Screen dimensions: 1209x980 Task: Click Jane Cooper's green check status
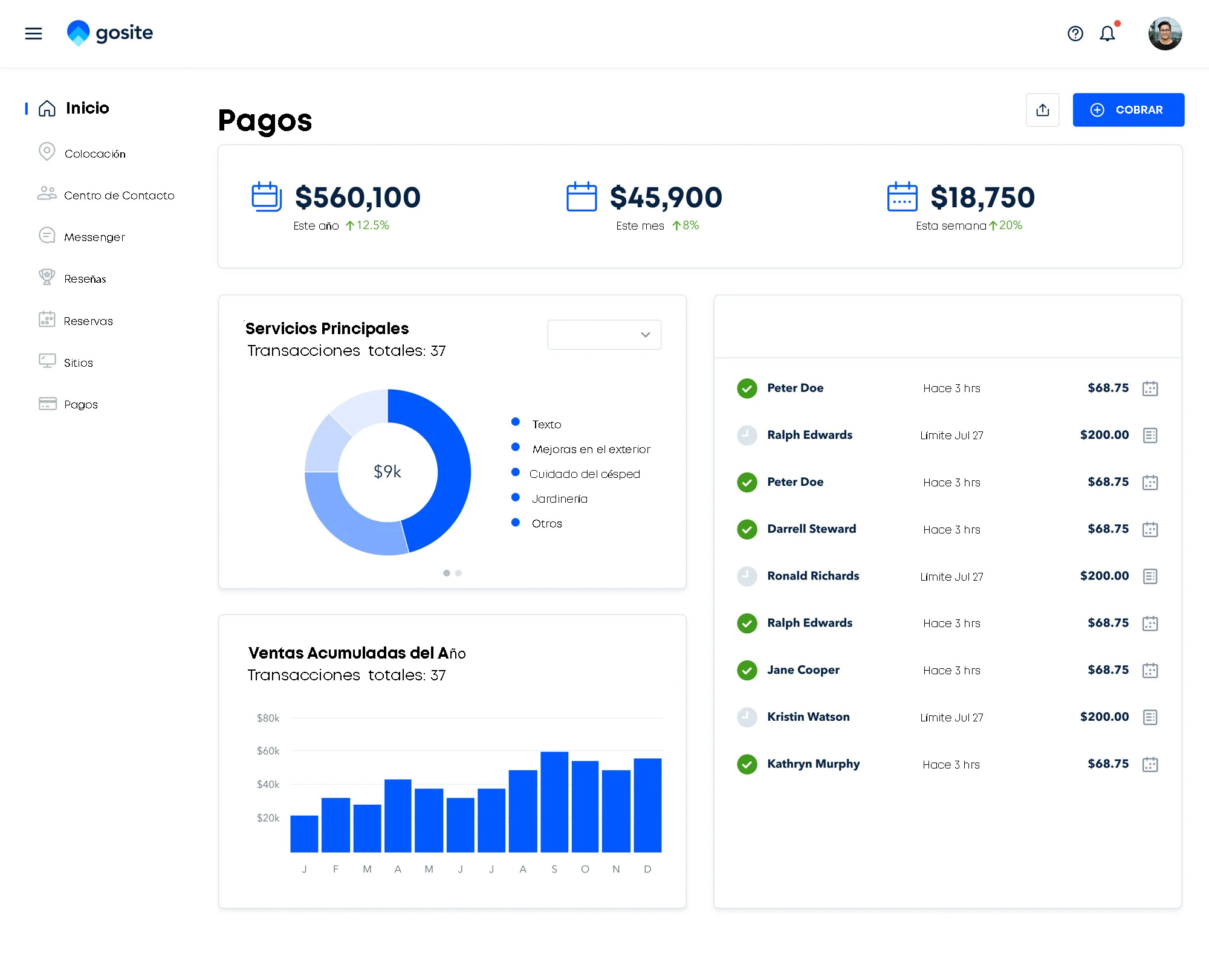pyautogui.click(x=747, y=670)
